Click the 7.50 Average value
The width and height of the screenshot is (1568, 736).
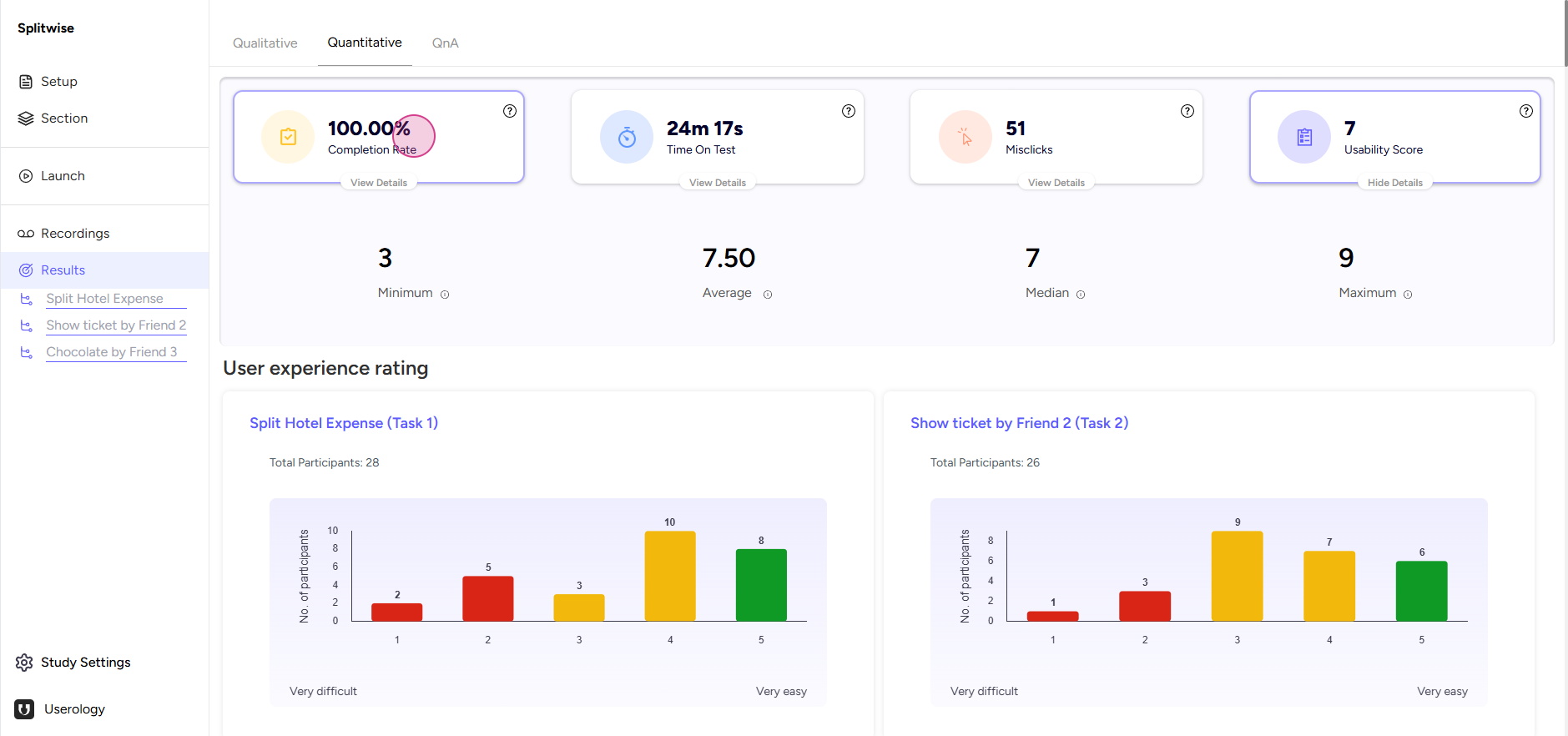(729, 258)
